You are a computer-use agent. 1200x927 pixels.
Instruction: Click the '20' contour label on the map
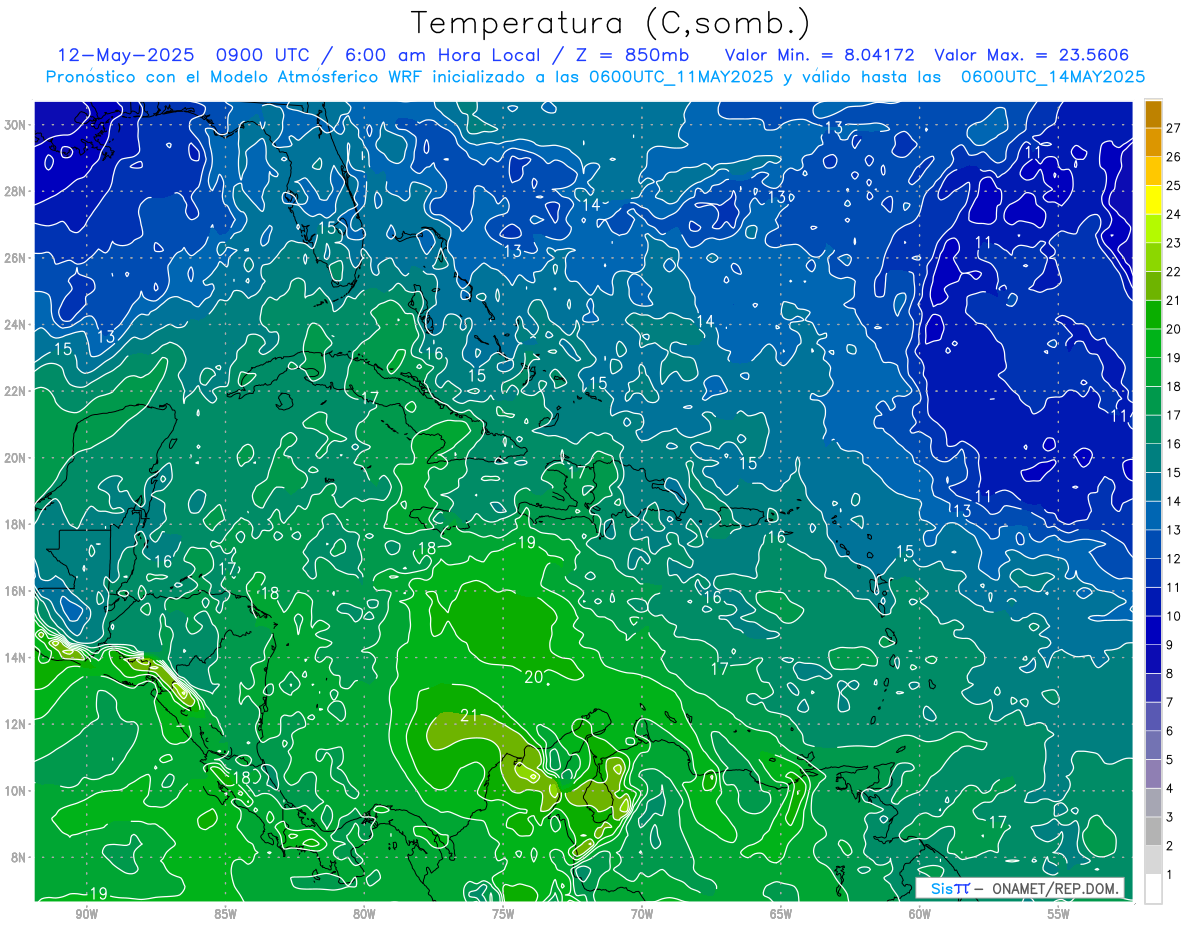pos(534,677)
